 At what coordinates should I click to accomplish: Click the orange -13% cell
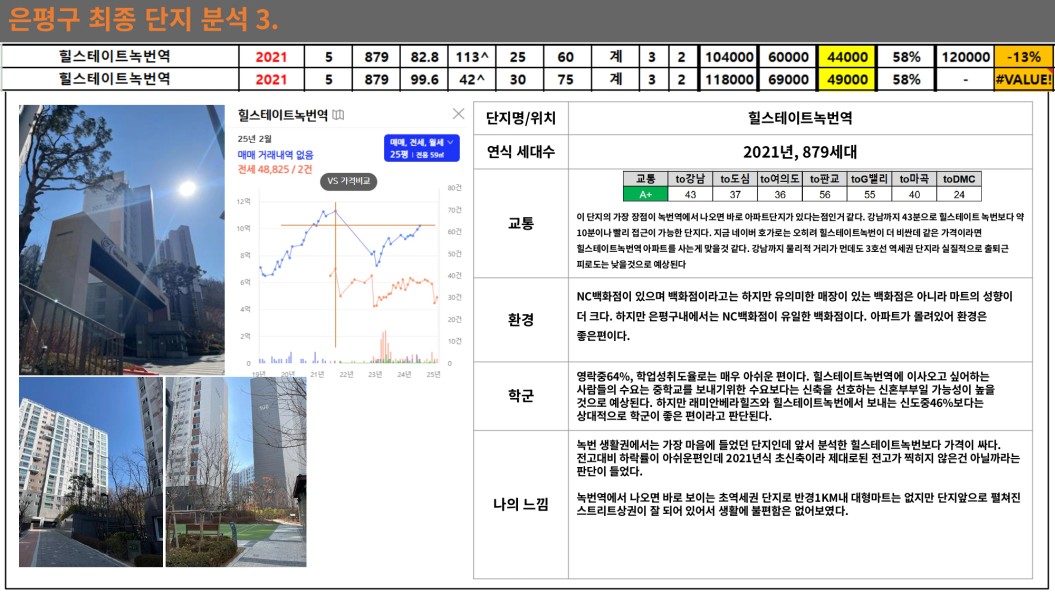pos(1023,57)
